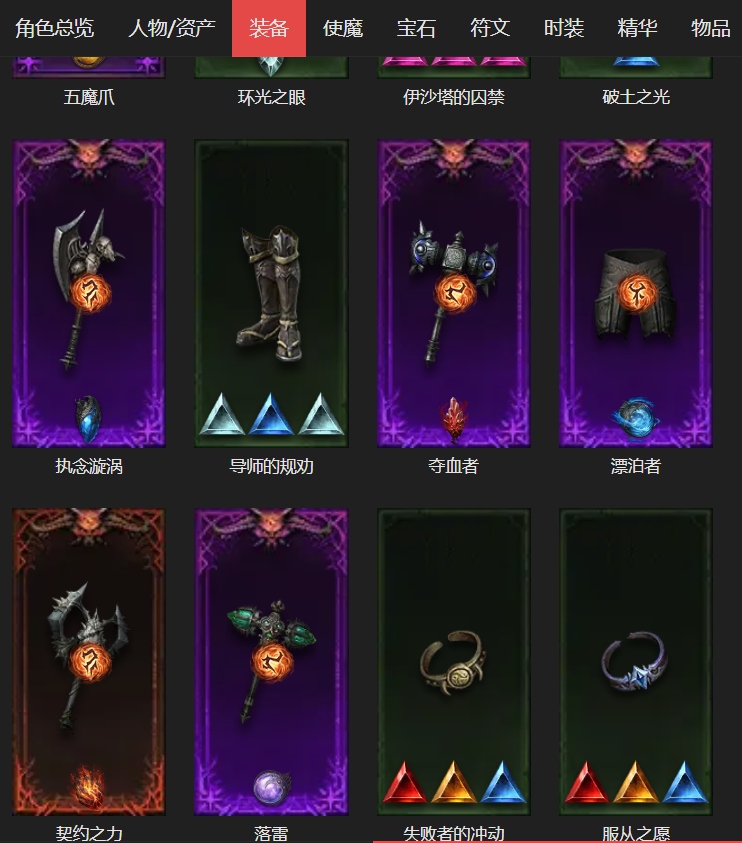Screen dimensions: 742x843
Task: Click the flame socket on 契约之力 card
Action: 88,786
